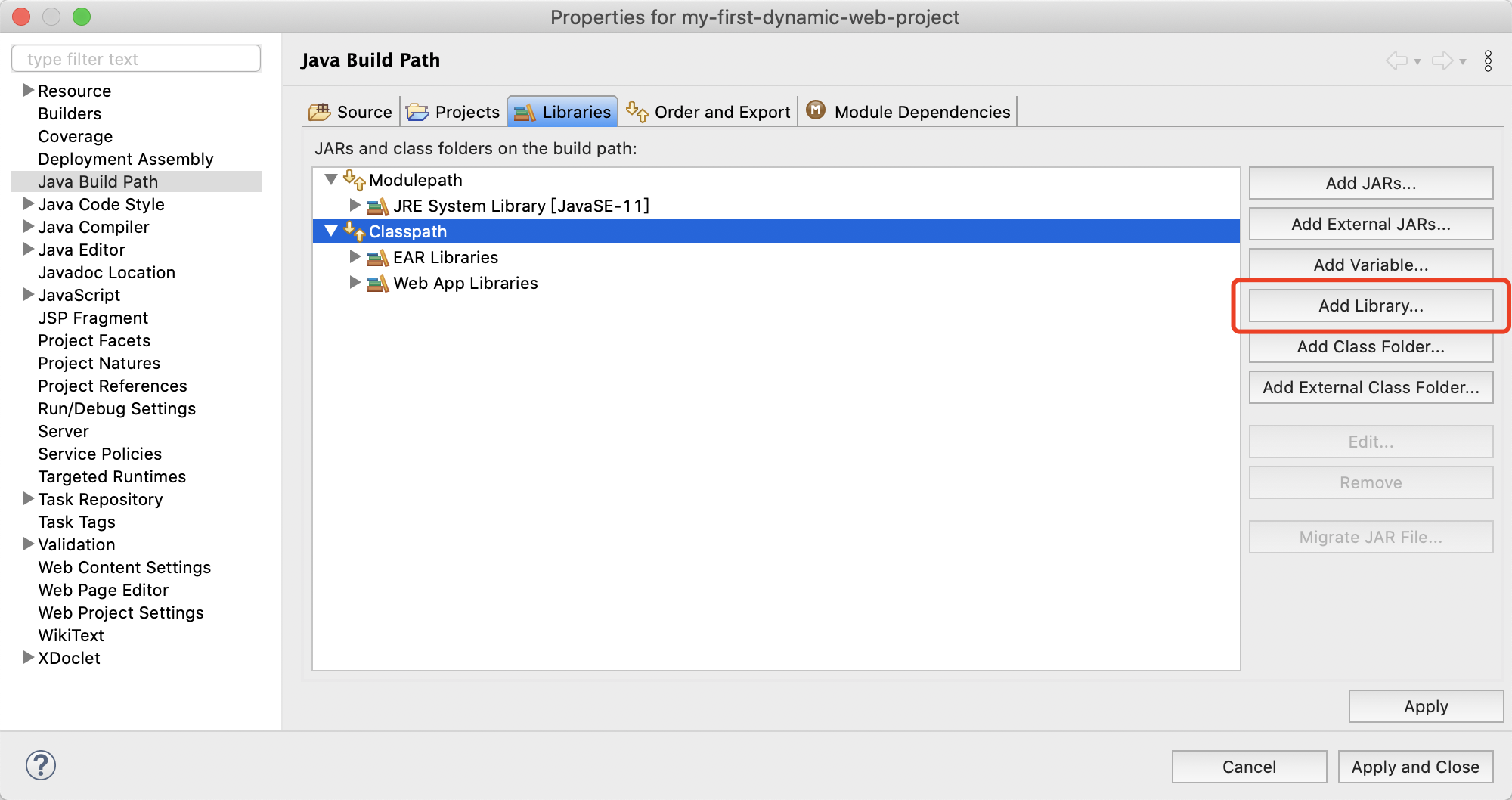This screenshot has height=800, width=1512.
Task: Click the Web App Libraries icon
Action: (377, 283)
